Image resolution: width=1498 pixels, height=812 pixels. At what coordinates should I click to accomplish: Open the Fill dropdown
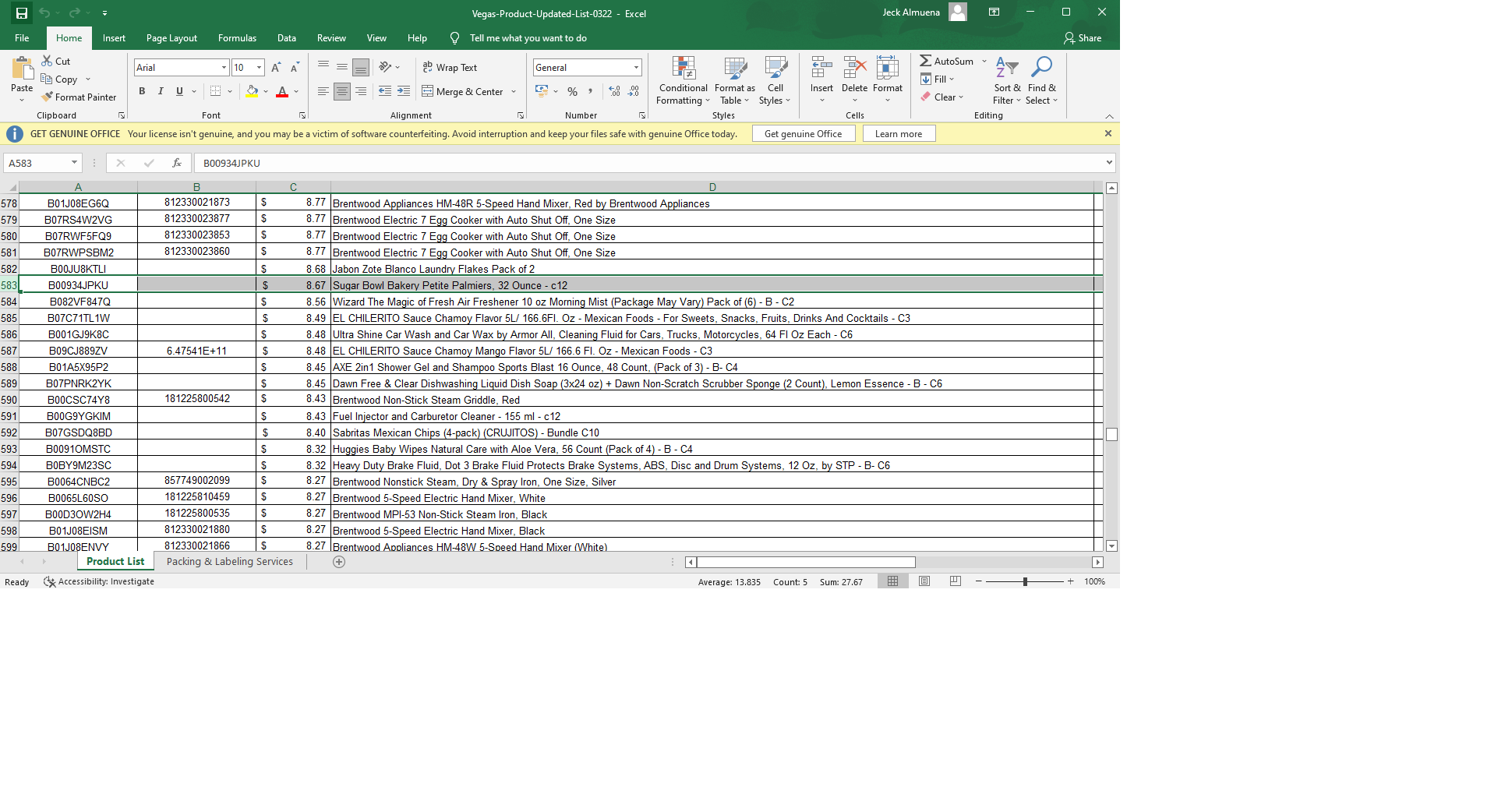point(937,79)
